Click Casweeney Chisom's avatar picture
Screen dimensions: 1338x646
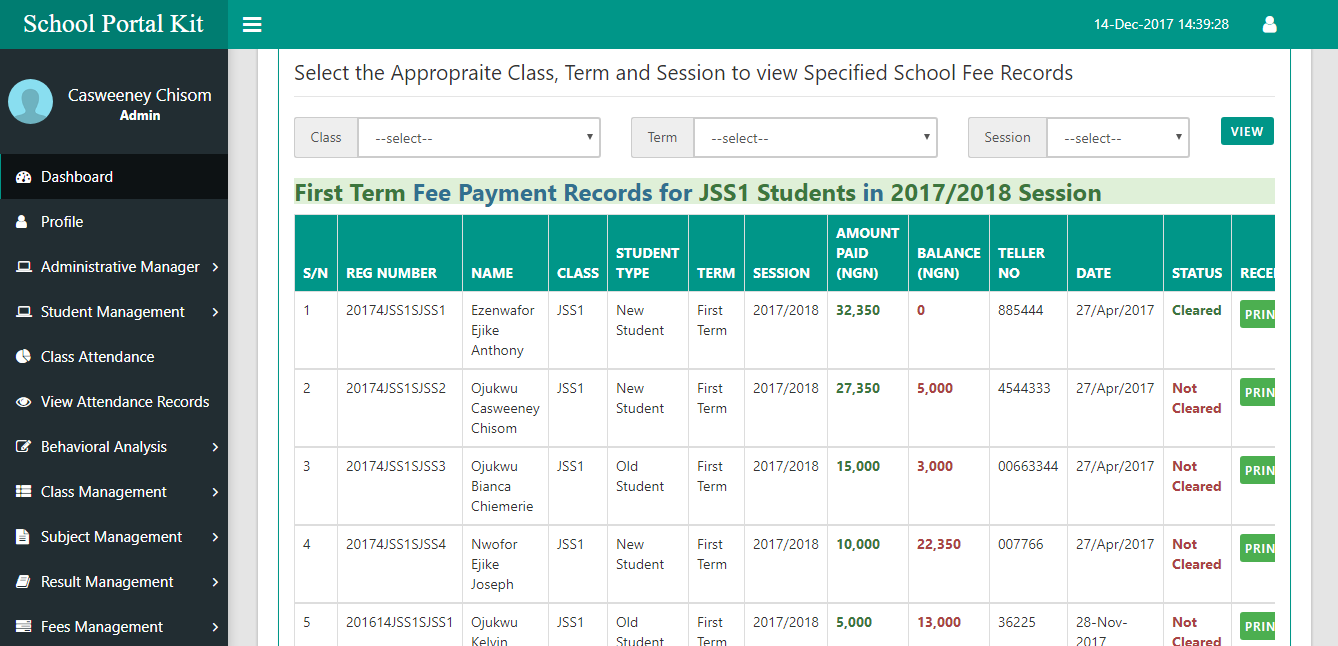pos(30,102)
